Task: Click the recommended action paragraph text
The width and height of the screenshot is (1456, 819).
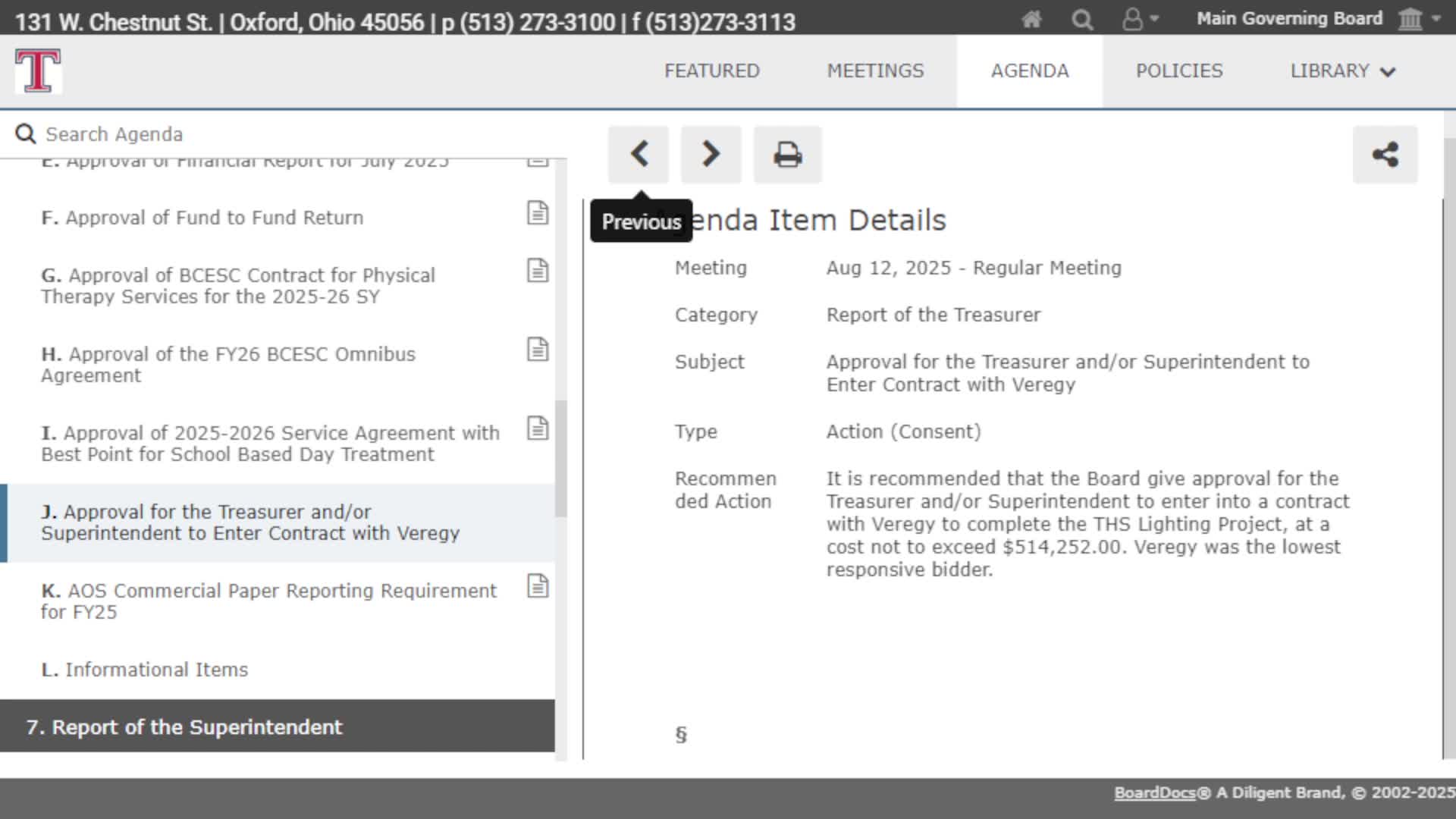Action: (x=1087, y=524)
